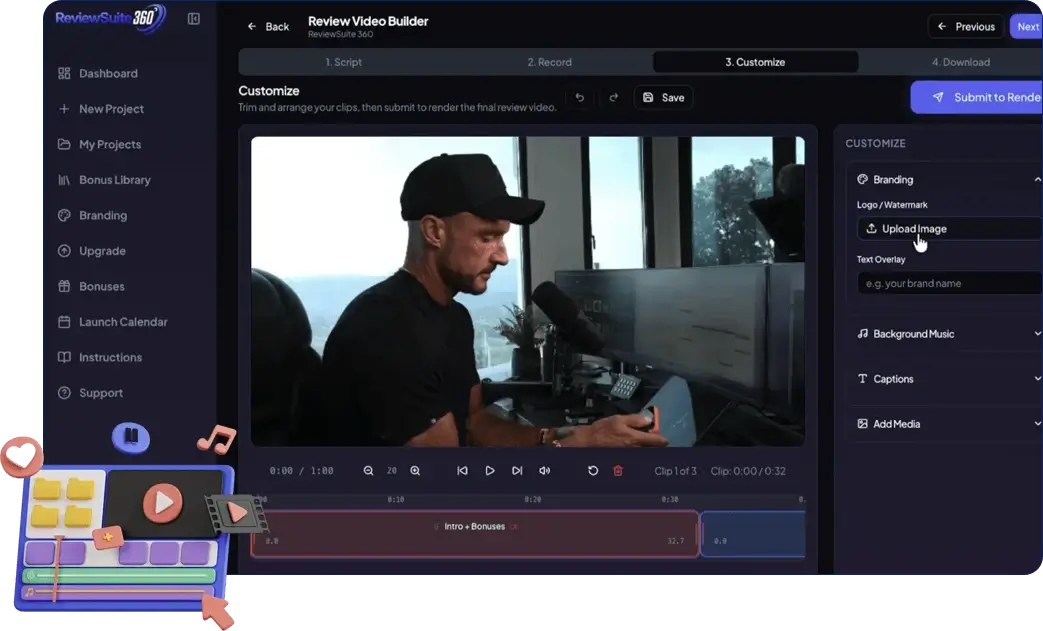Click the Logo / Watermark label
The width and height of the screenshot is (1043, 631).
(x=892, y=205)
